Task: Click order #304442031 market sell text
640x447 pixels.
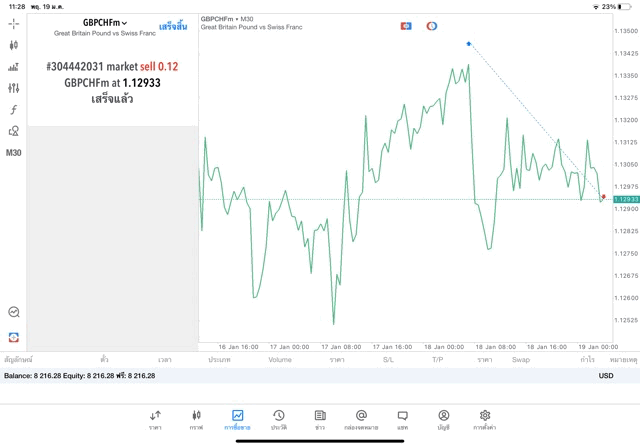Action: [x=112, y=67]
